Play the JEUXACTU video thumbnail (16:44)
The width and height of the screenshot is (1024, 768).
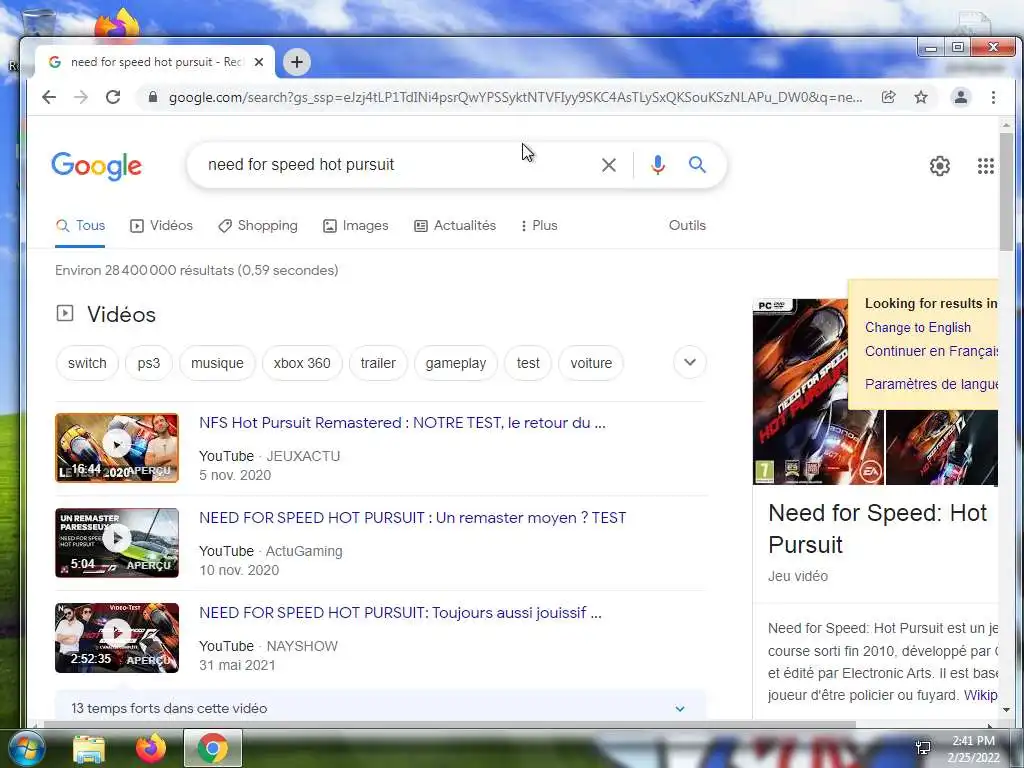117,447
